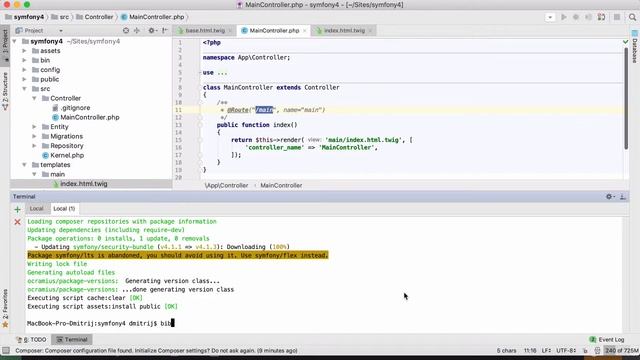The width and height of the screenshot is (640, 360).
Task: Click the green inspection checkmark icon
Action: click(x=626, y=42)
